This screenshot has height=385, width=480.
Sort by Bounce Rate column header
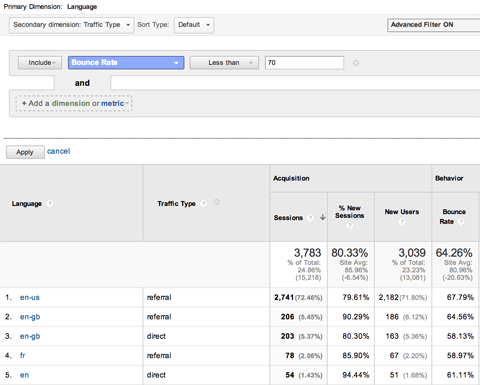click(454, 216)
